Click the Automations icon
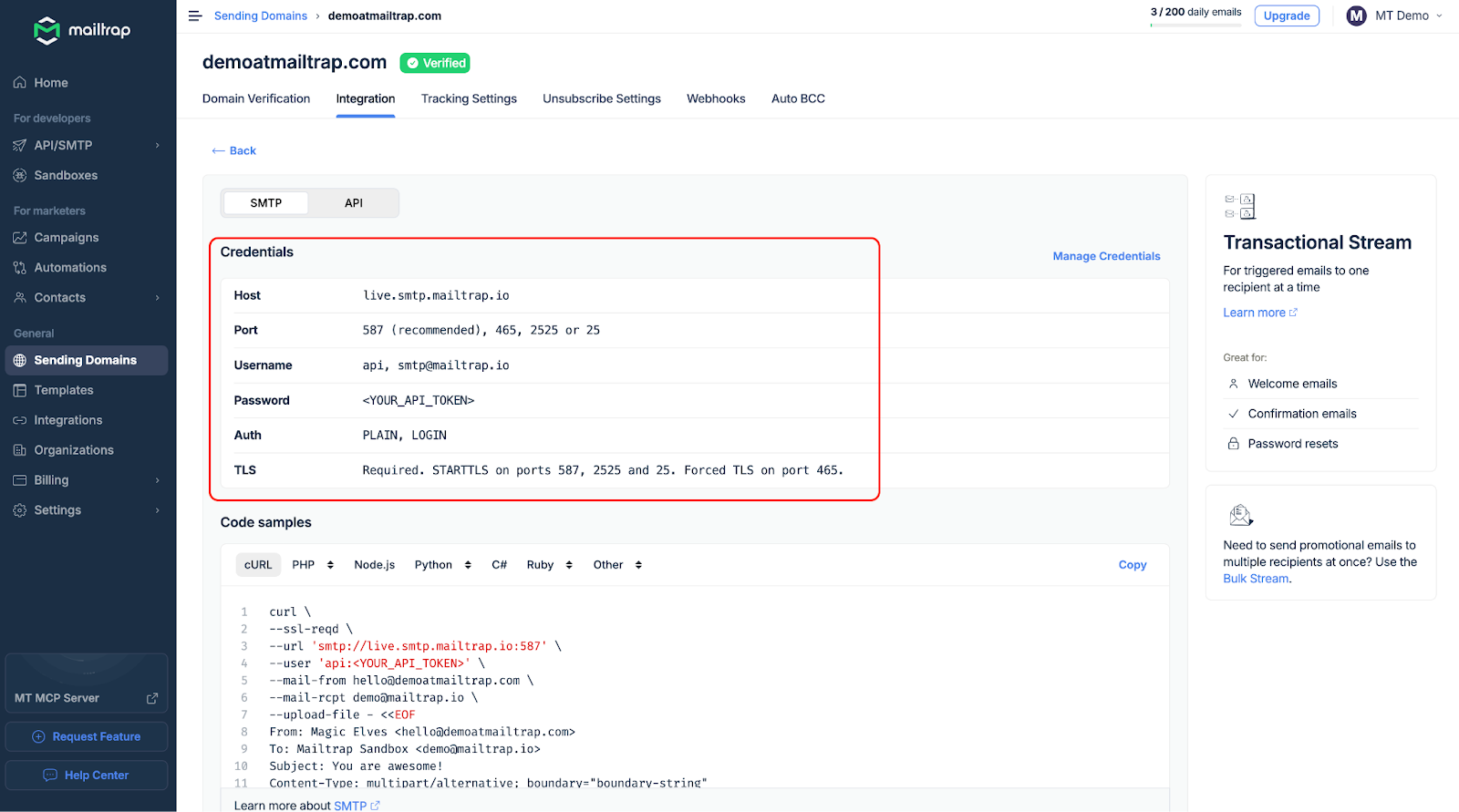Screen dimensions: 1459x812 coord(20,268)
